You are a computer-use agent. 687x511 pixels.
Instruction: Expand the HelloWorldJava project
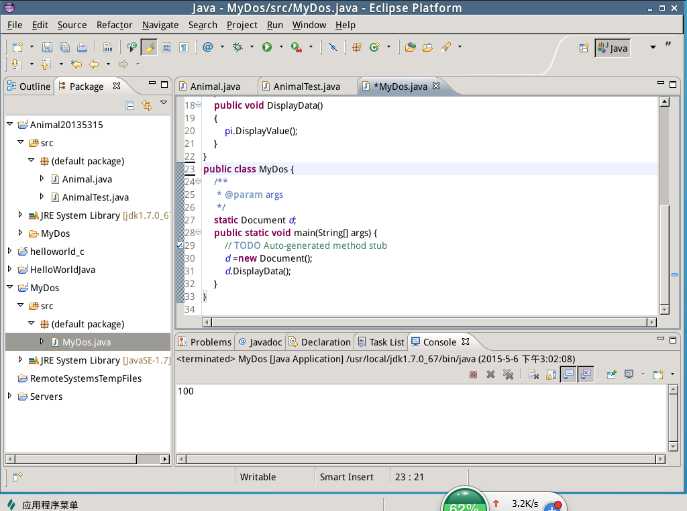(x=10, y=269)
